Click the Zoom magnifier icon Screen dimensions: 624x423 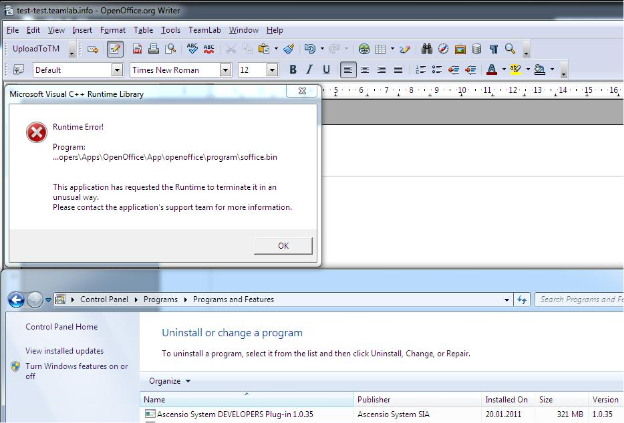coord(510,49)
